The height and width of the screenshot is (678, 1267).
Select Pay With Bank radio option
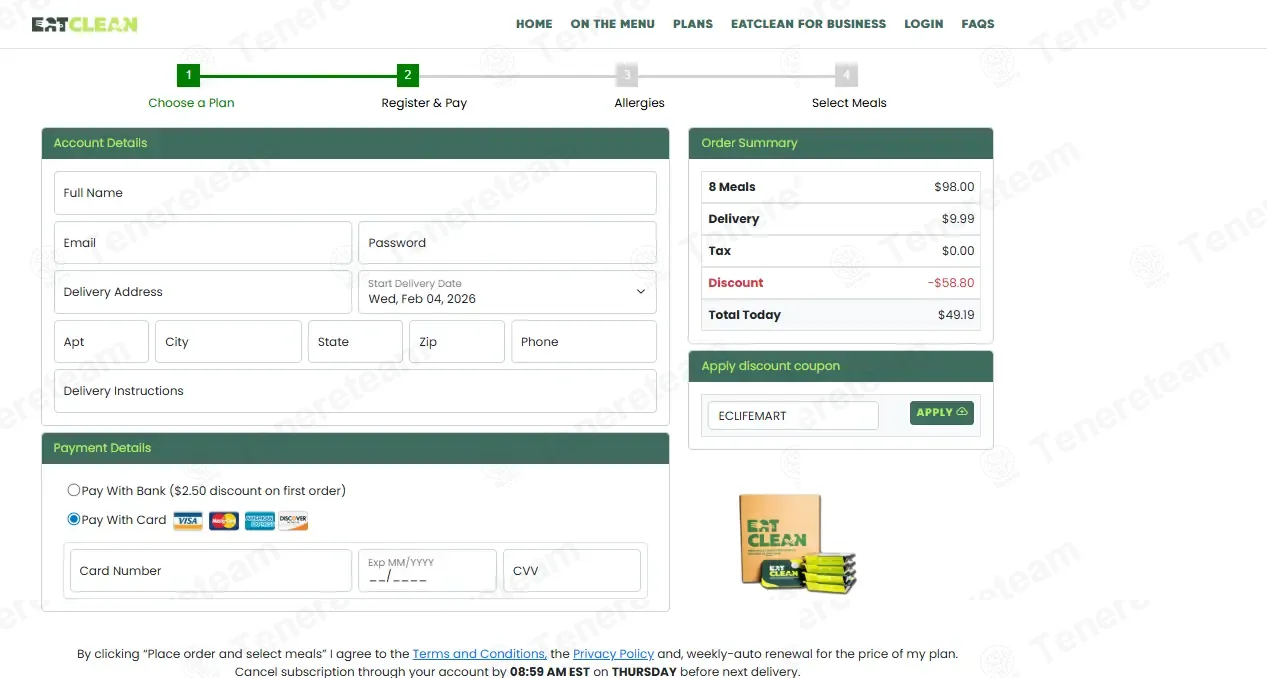click(74, 490)
